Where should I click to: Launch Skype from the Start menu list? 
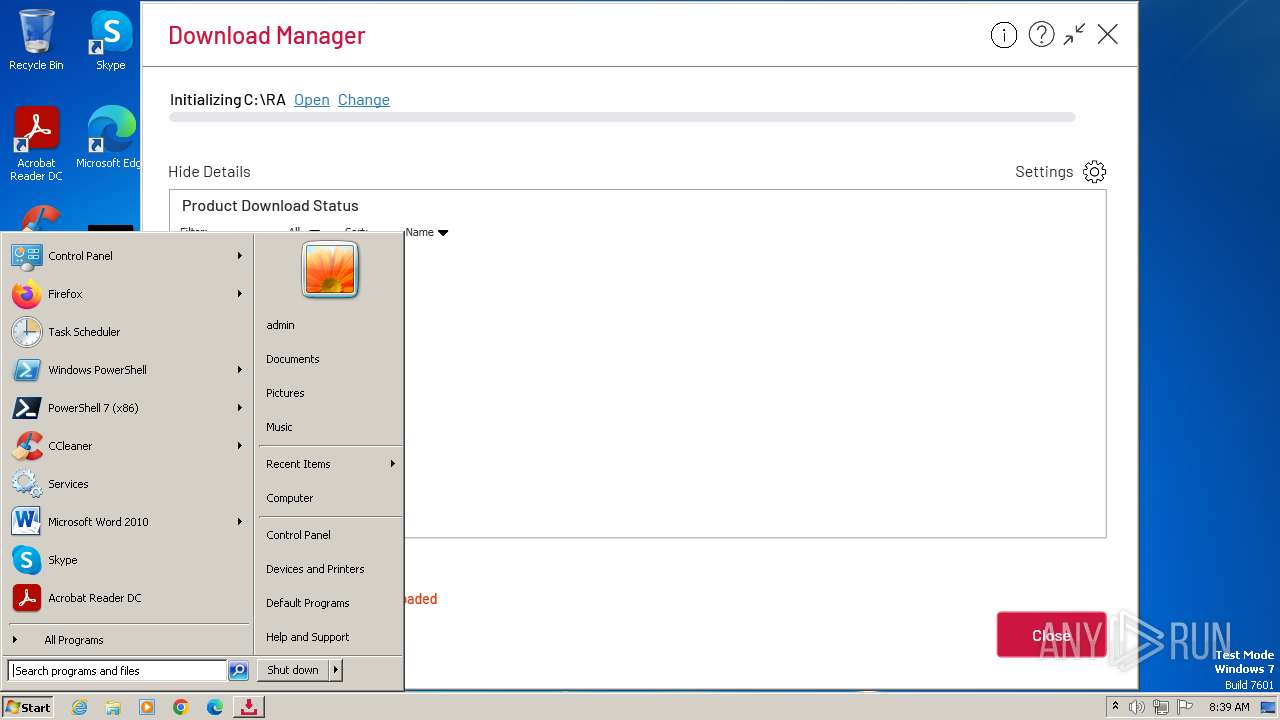tap(127, 560)
